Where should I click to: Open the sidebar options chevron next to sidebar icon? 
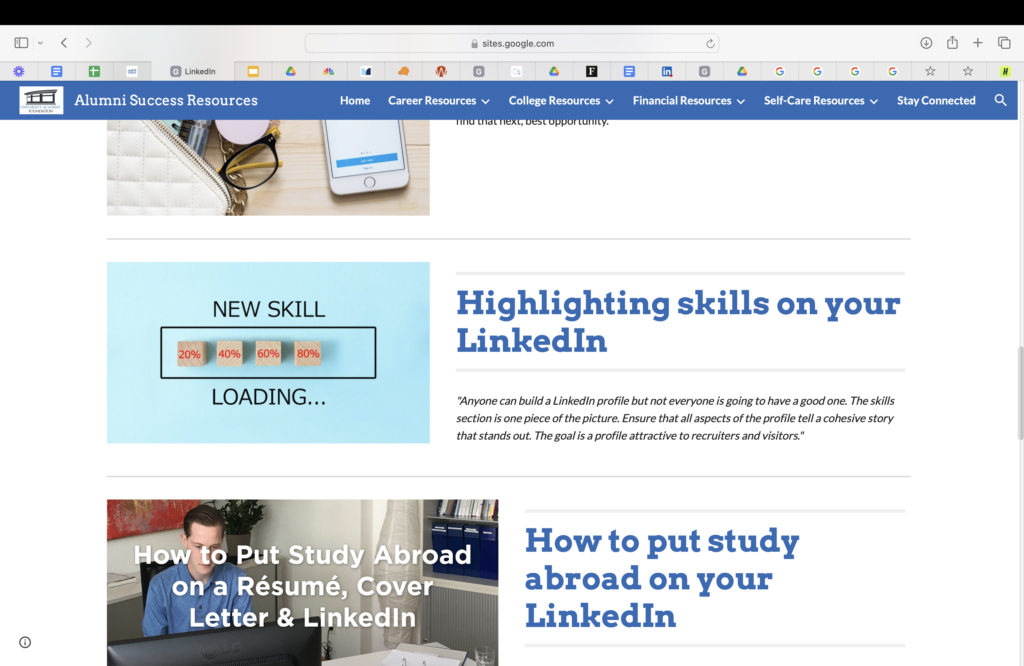click(x=40, y=43)
